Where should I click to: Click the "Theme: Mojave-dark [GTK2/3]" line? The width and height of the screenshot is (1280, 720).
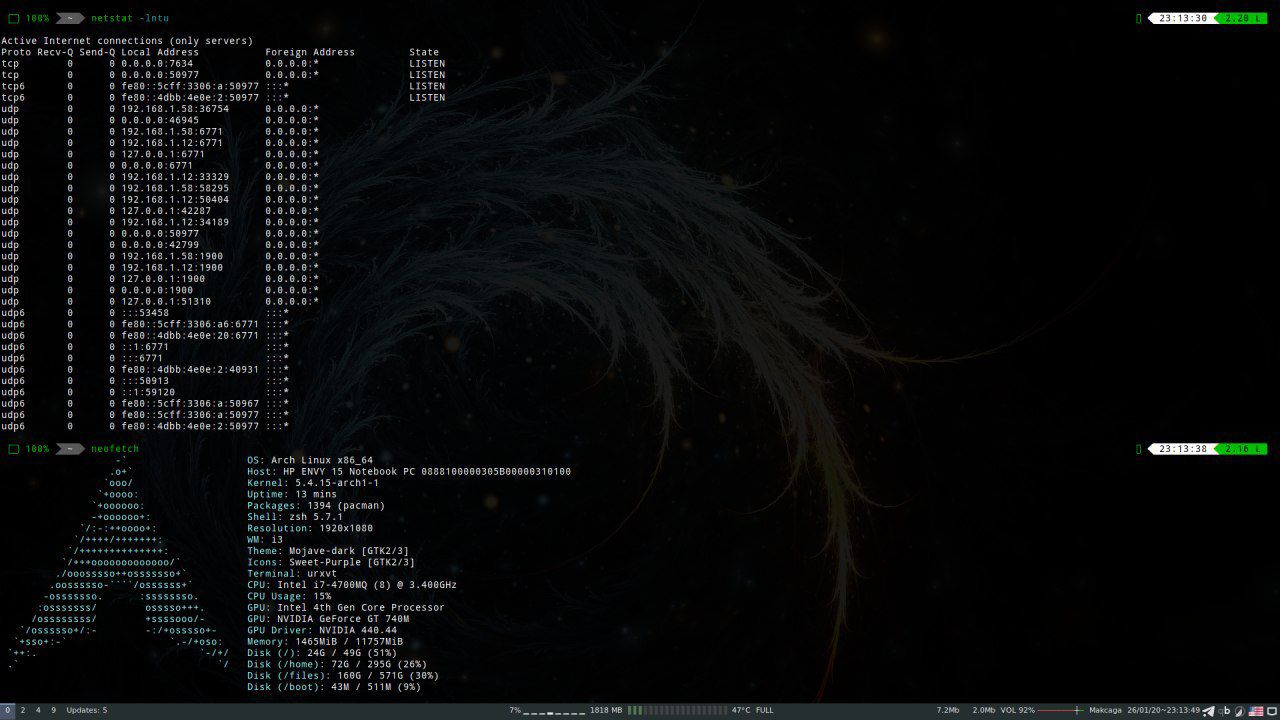click(328, 551)
